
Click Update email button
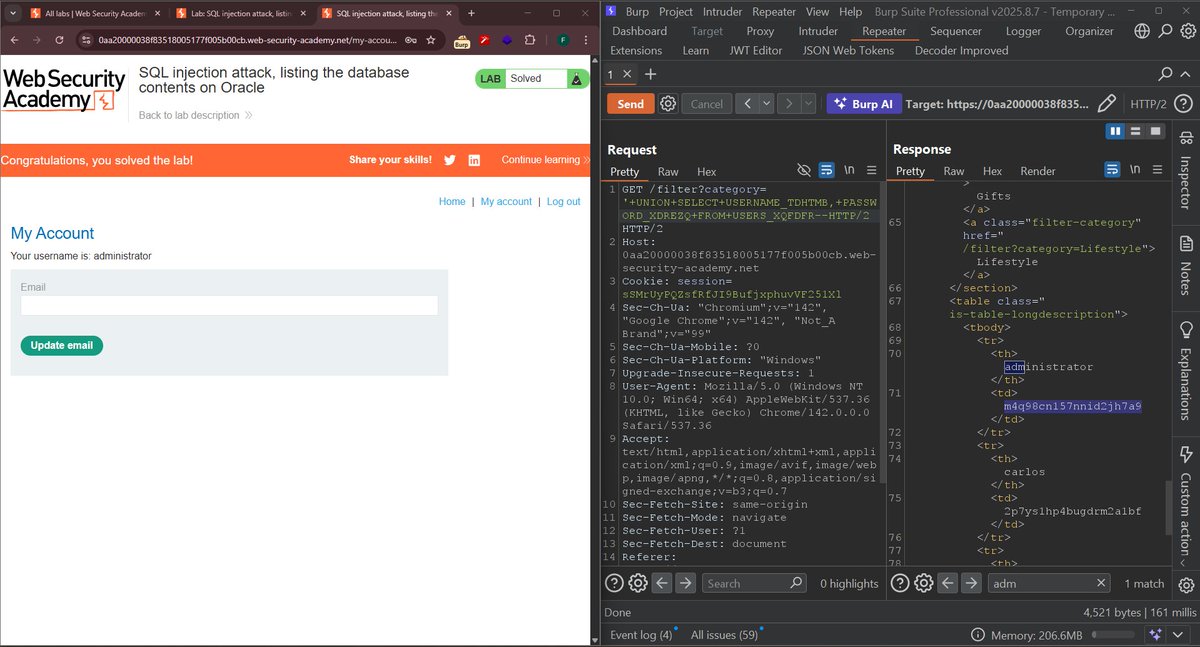click(61, 346)
